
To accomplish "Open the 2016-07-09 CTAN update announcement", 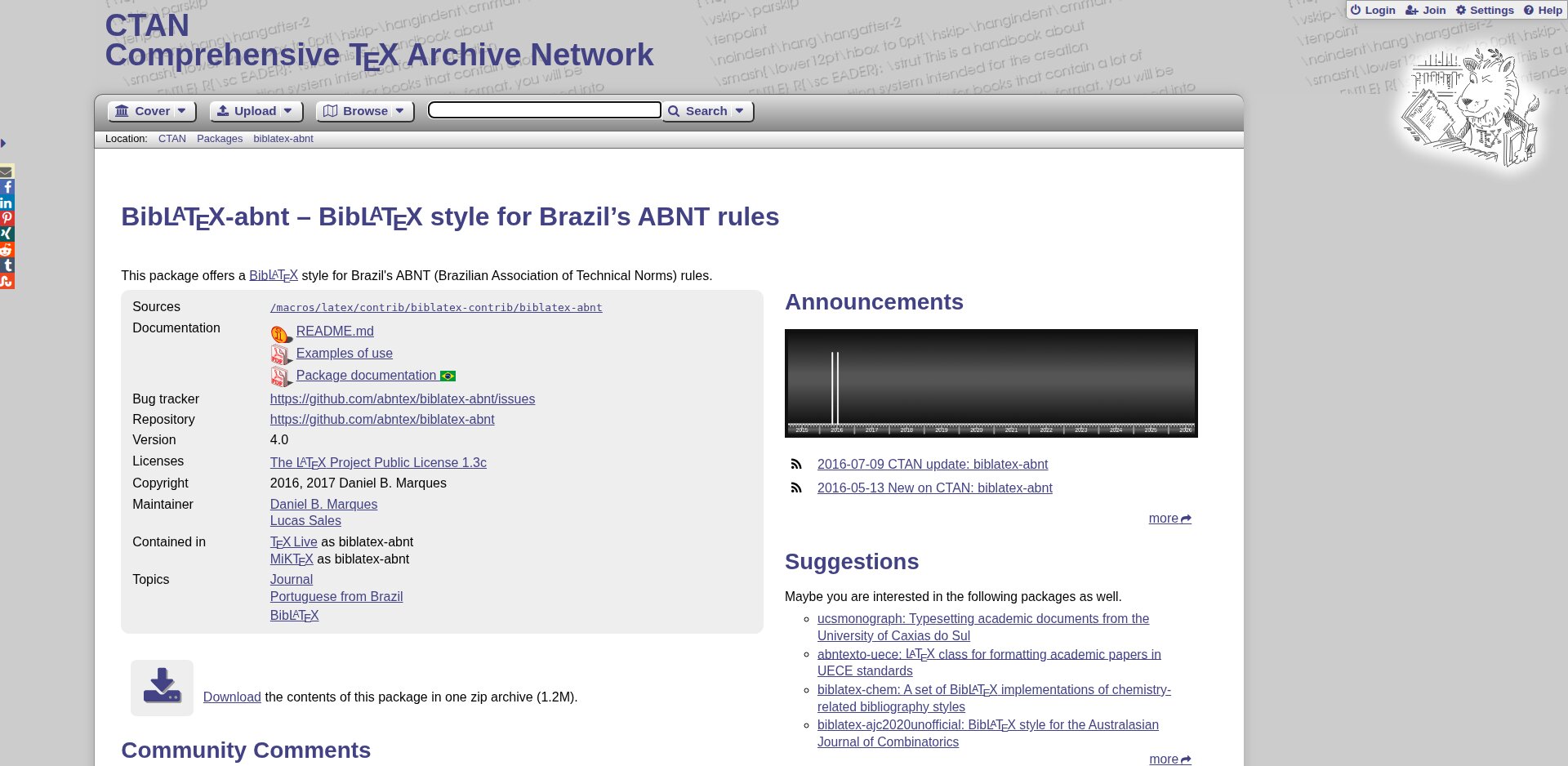I will pos(933,464).
